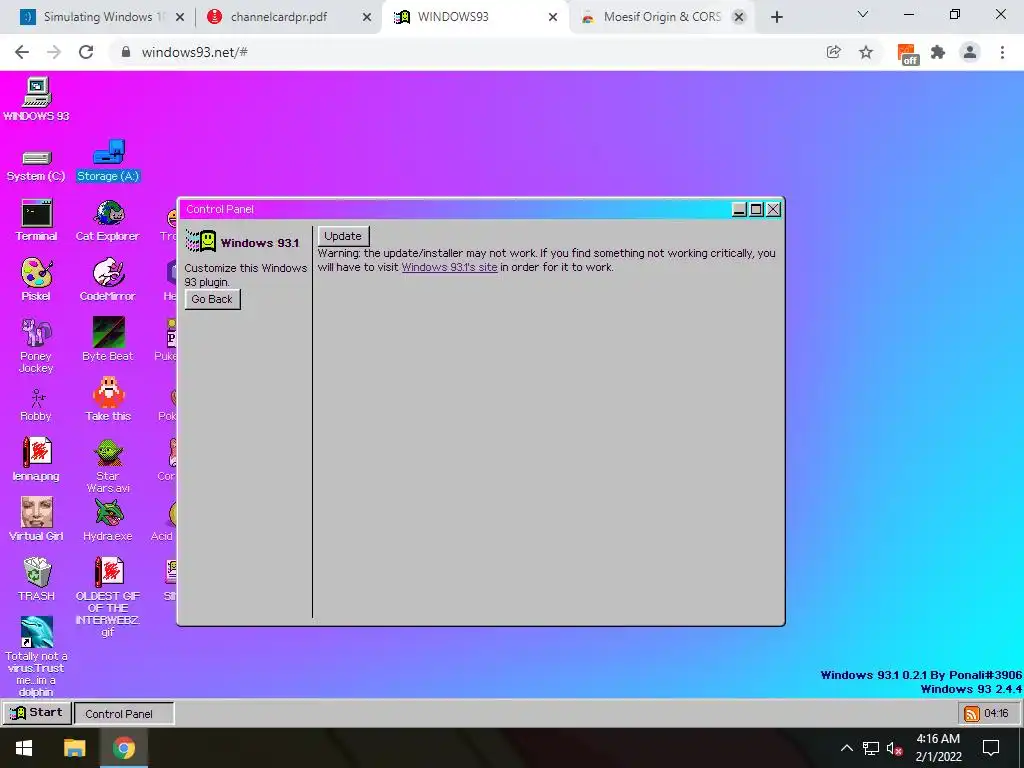Open the Windows 10 Start menu
The height and width of the screenshot is (768, 1024).
tap(24, 748)
